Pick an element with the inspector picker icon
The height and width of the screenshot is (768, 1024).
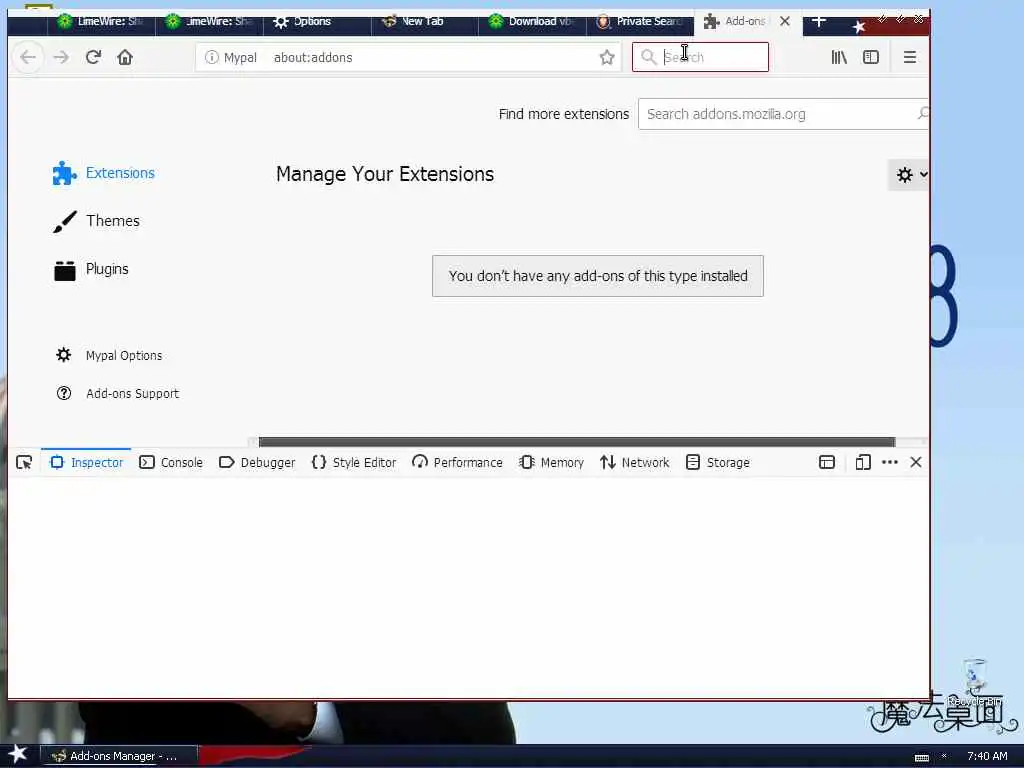click(x=24, y=462)
